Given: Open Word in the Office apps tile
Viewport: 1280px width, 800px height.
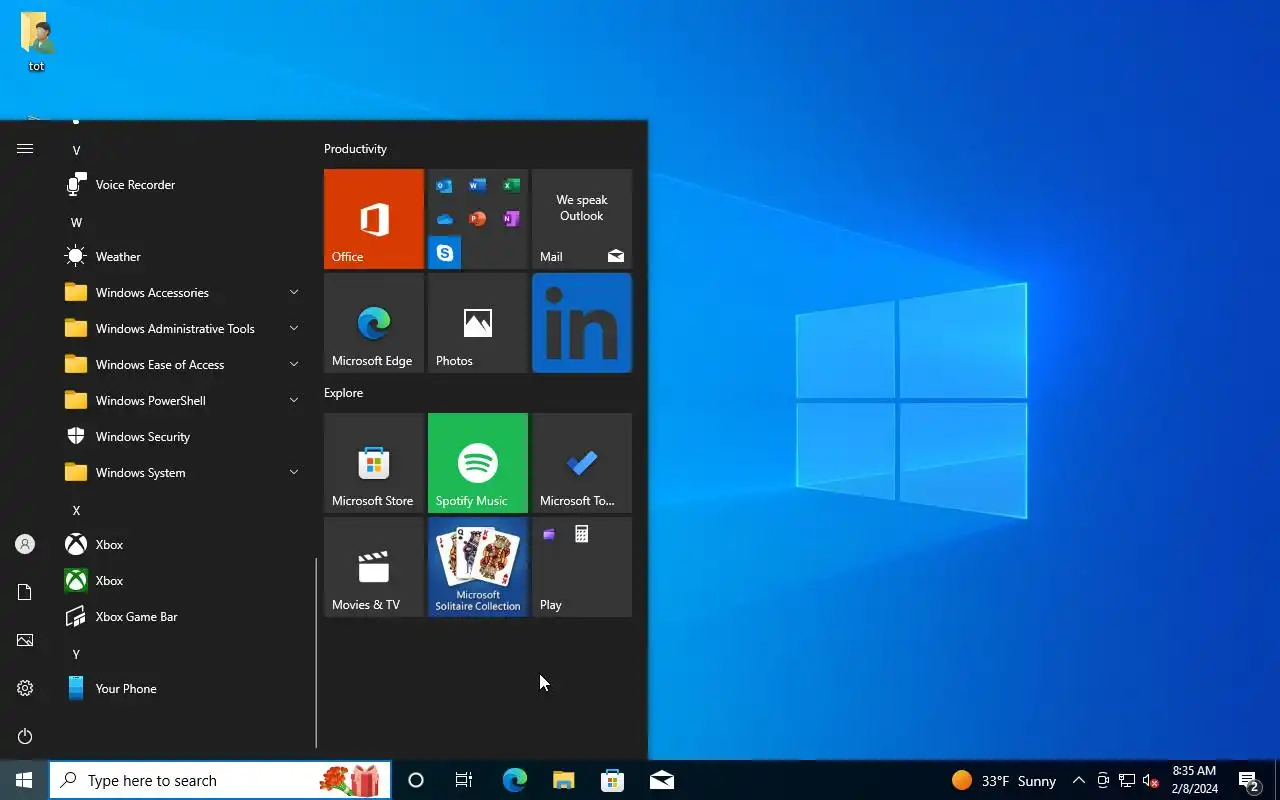Looking at the screenshot, I should tap(478, 186).
